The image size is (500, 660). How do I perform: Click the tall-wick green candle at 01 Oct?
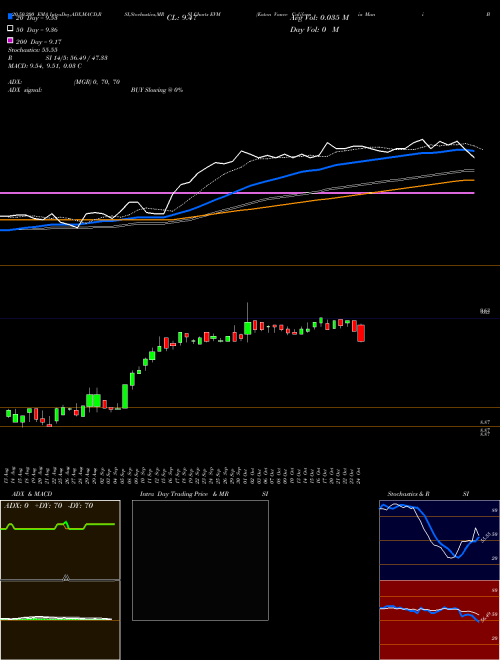(x=247, y=328)
